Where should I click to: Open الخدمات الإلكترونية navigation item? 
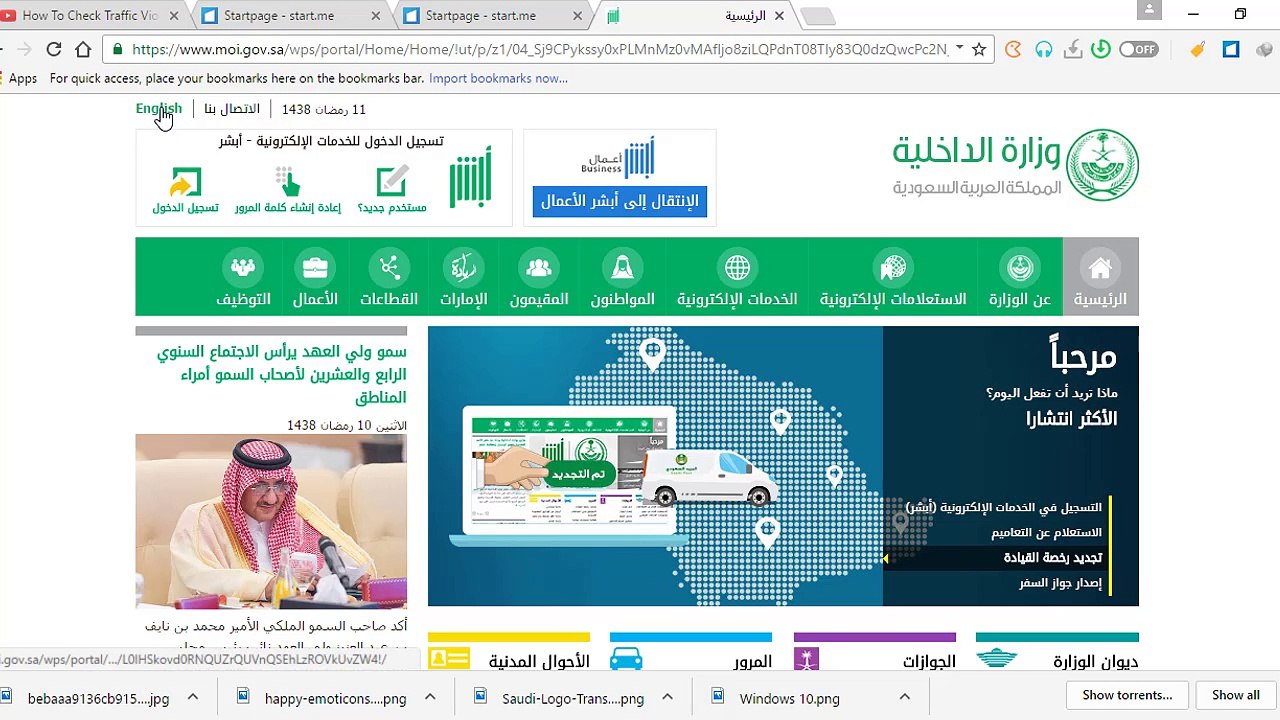737,277
